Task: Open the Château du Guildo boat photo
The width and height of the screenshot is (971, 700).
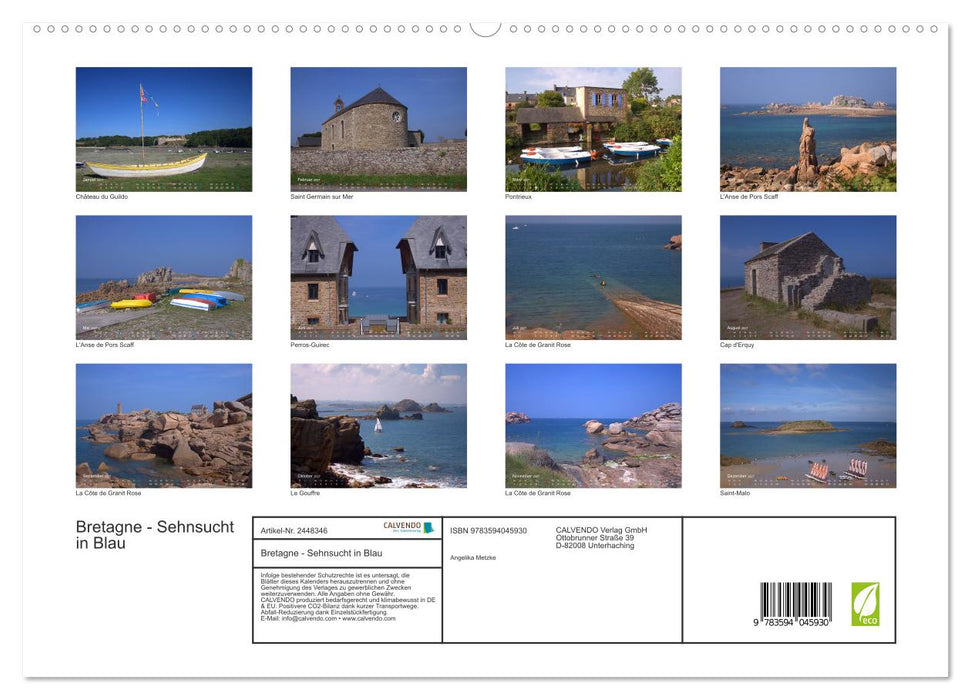Action: (164, 129)
